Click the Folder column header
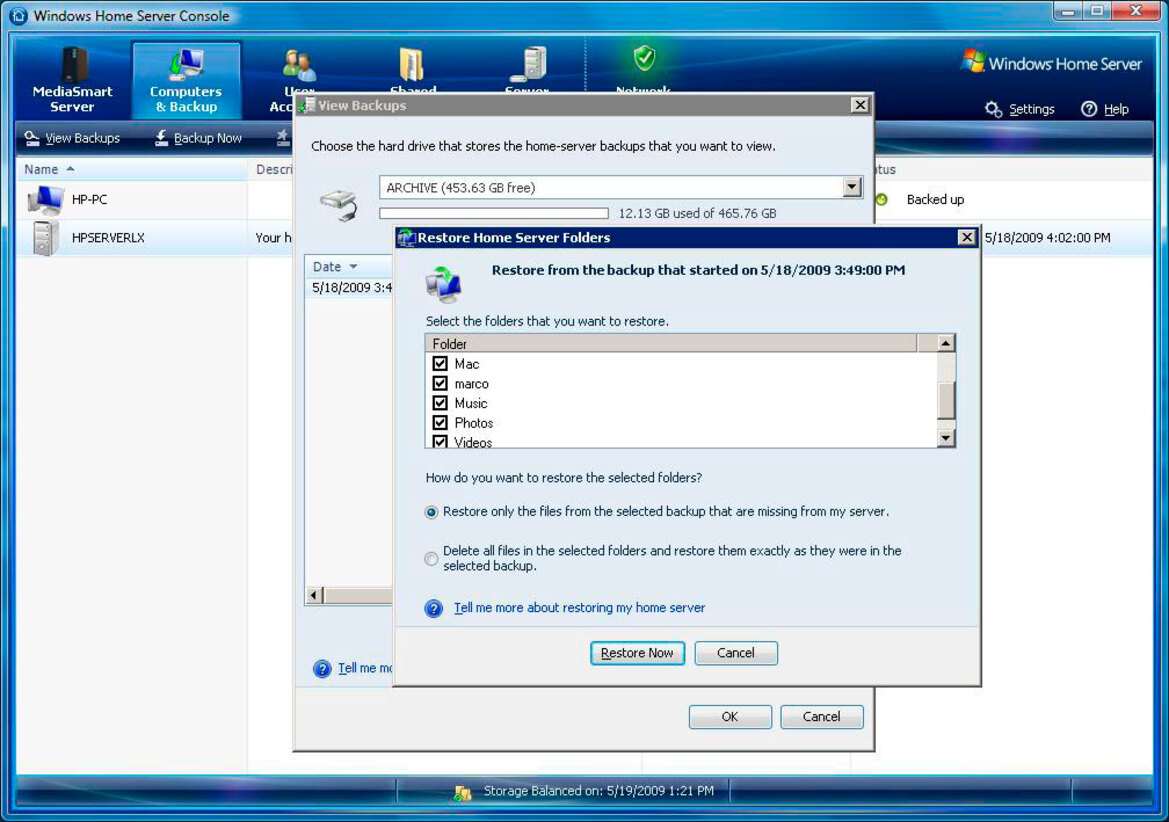This screenshot has height=822, width=1169. [671, 344]
